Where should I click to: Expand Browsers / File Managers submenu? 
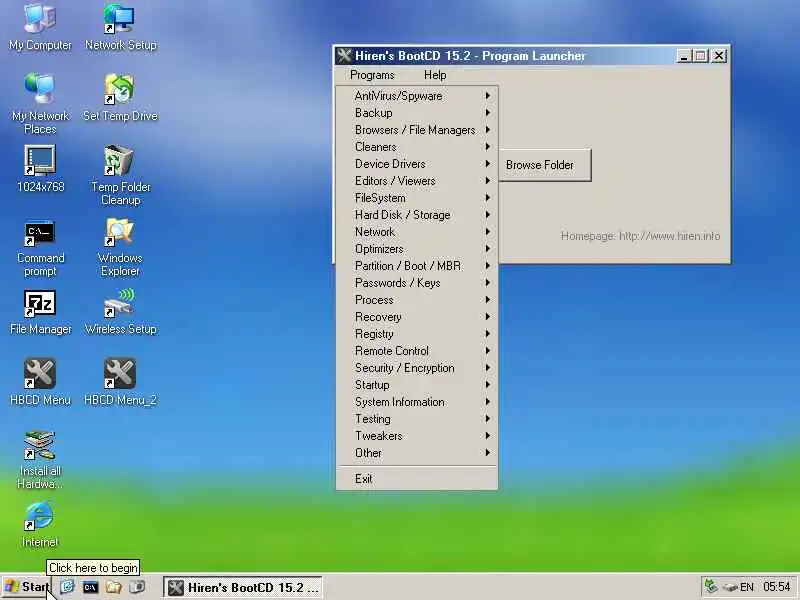[417, 130]
